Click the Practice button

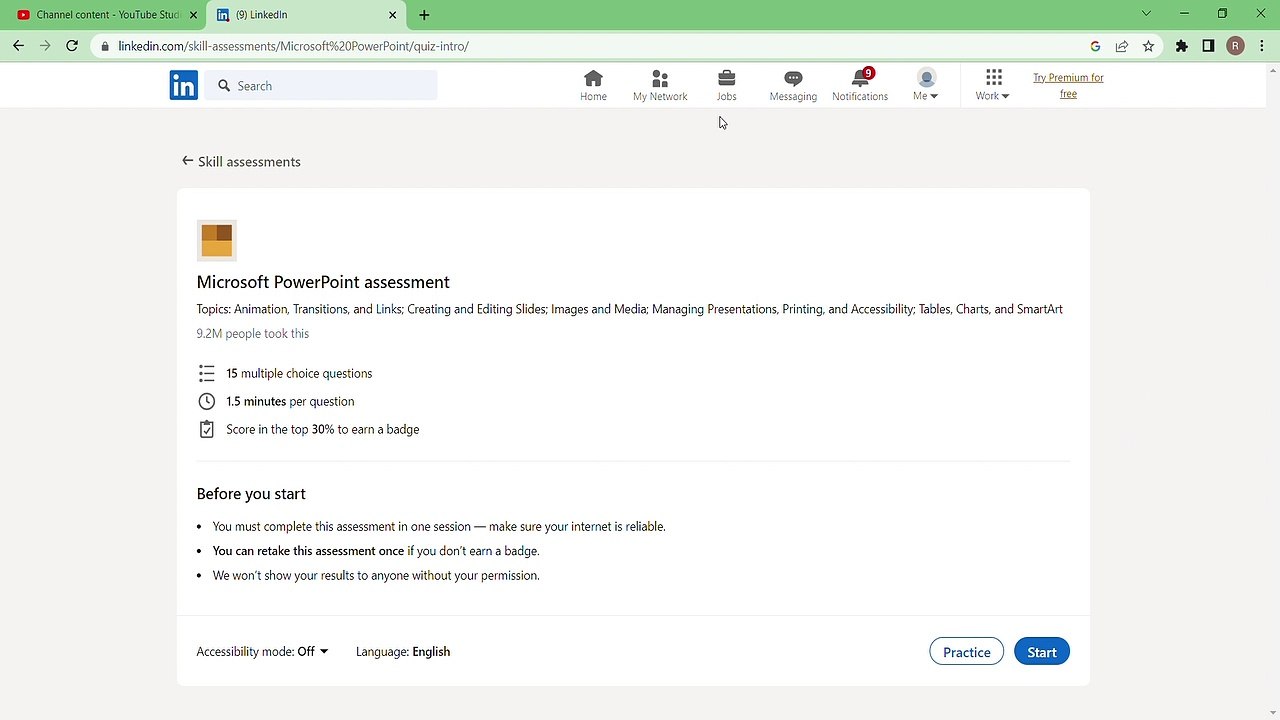coord(966,652)
